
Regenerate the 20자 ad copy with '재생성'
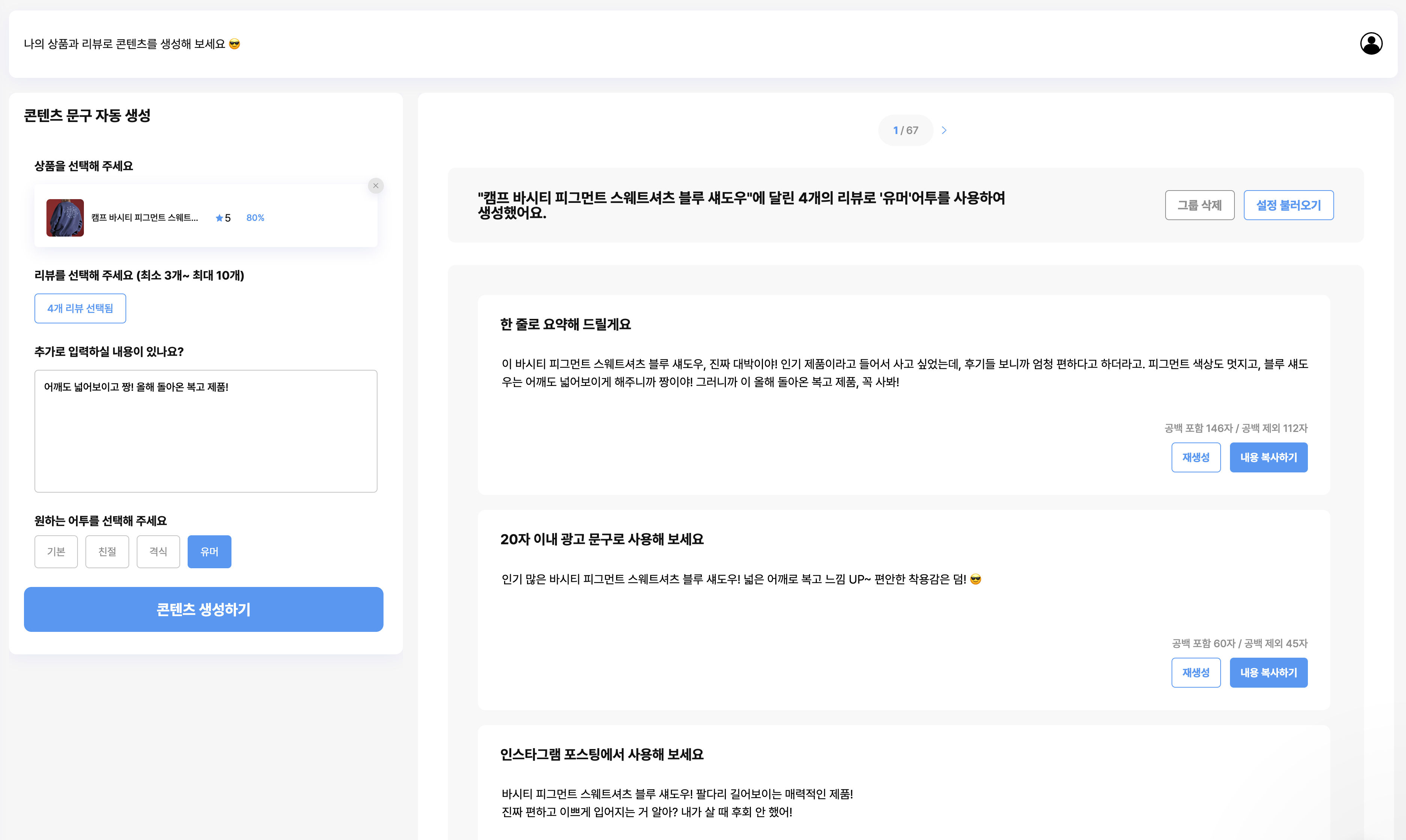point(1196,672)
